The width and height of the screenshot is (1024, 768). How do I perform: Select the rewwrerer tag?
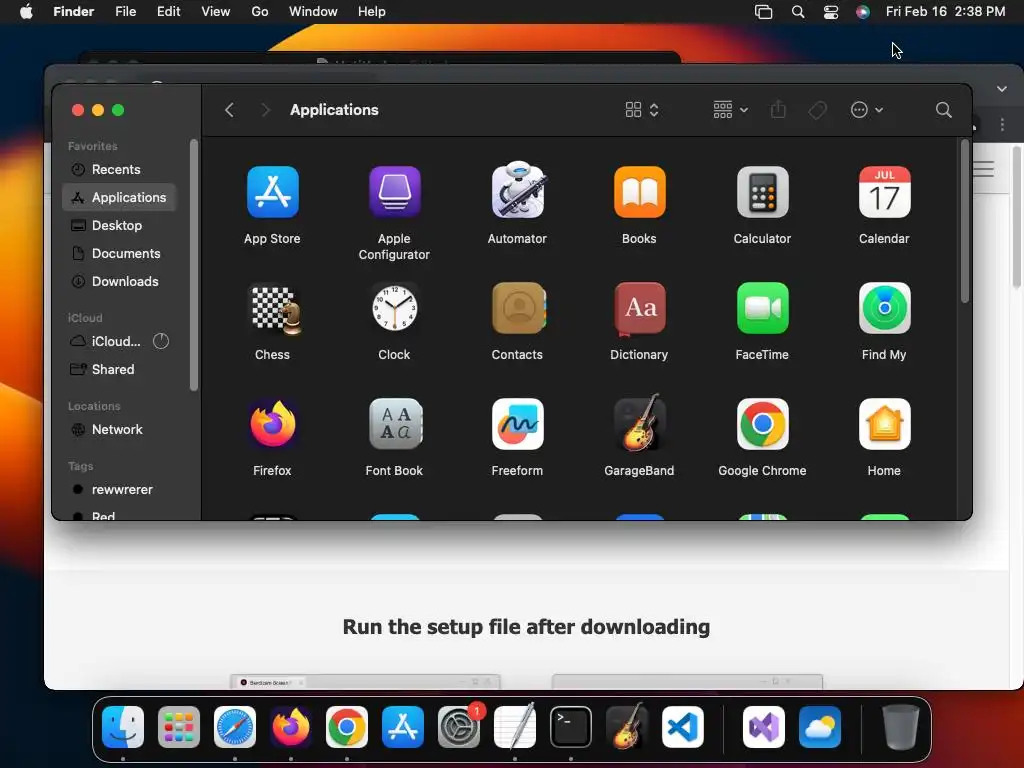click(x=119, y=490)
